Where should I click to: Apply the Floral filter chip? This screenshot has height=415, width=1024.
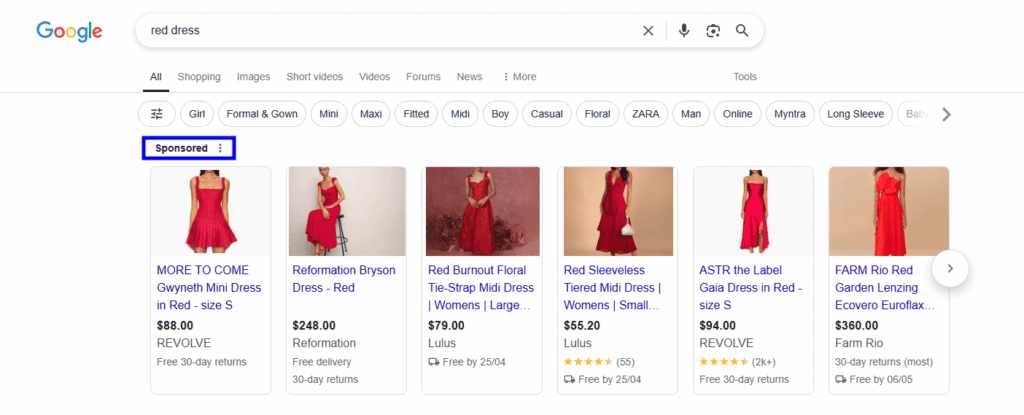click(598, 114)
